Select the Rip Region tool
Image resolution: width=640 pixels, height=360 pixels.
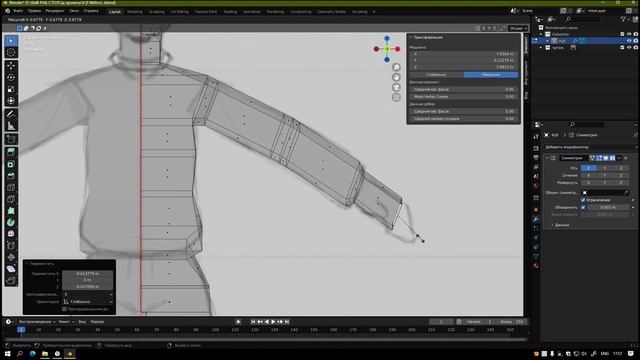tap(11, 280)
